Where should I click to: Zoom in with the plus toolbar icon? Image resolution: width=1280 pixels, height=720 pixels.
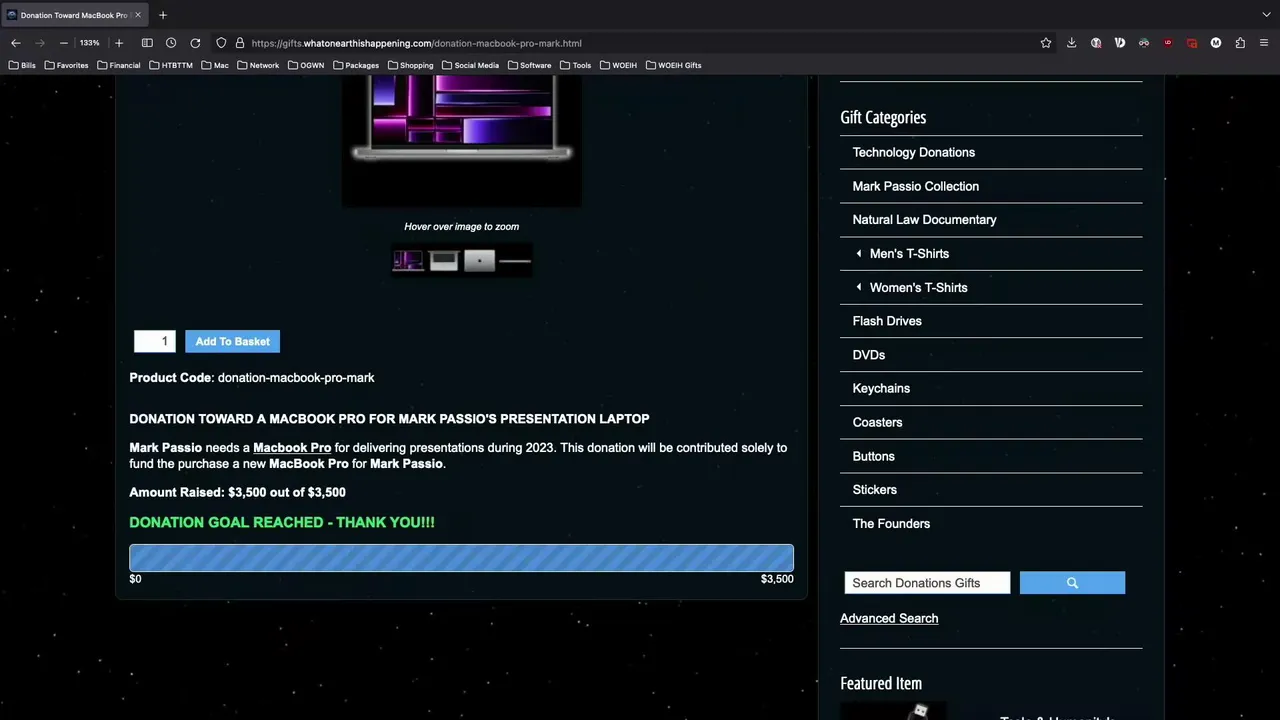[x=119, y=43]
